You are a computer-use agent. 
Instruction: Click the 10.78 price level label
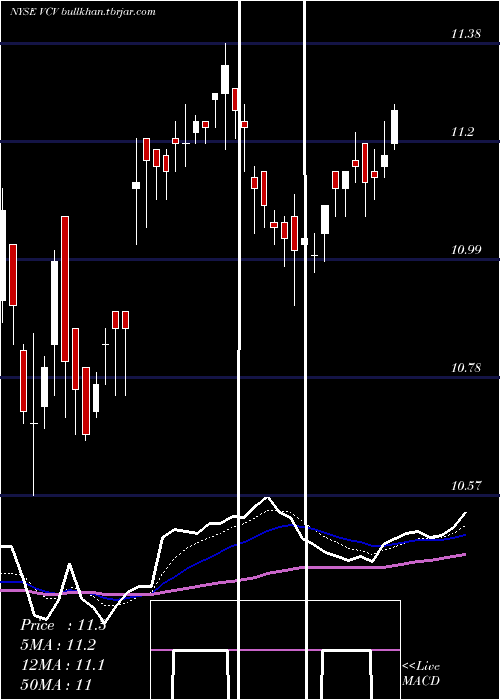(466, 368)
